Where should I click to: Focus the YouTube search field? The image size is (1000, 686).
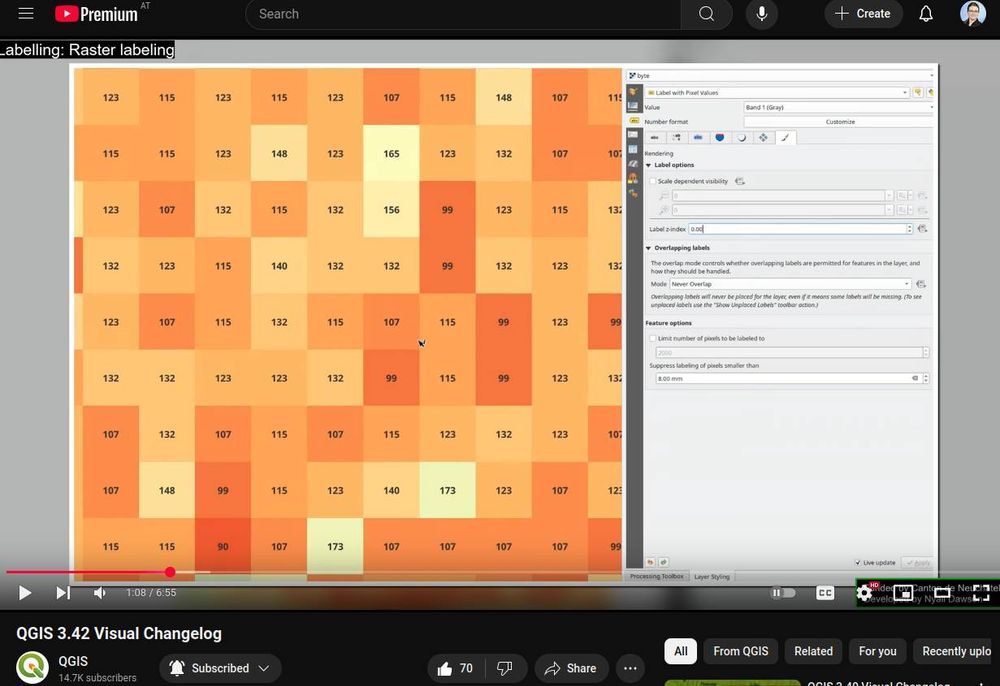point(463,14)
